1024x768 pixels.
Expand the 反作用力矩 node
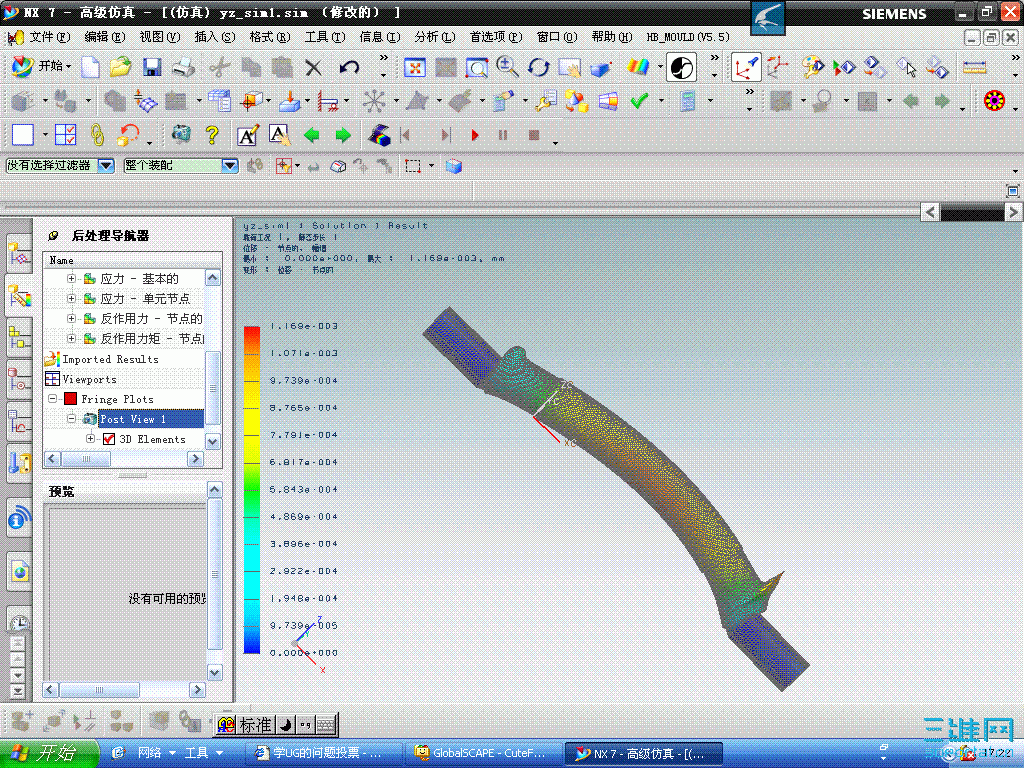click(71, 338)
